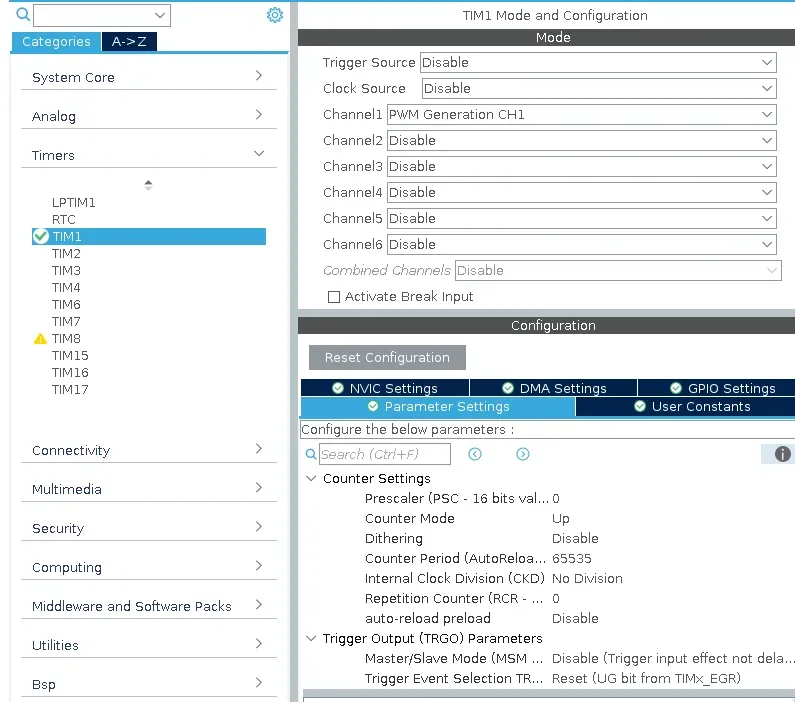Enable the Activate Break Input checkbox

[334, 297]
